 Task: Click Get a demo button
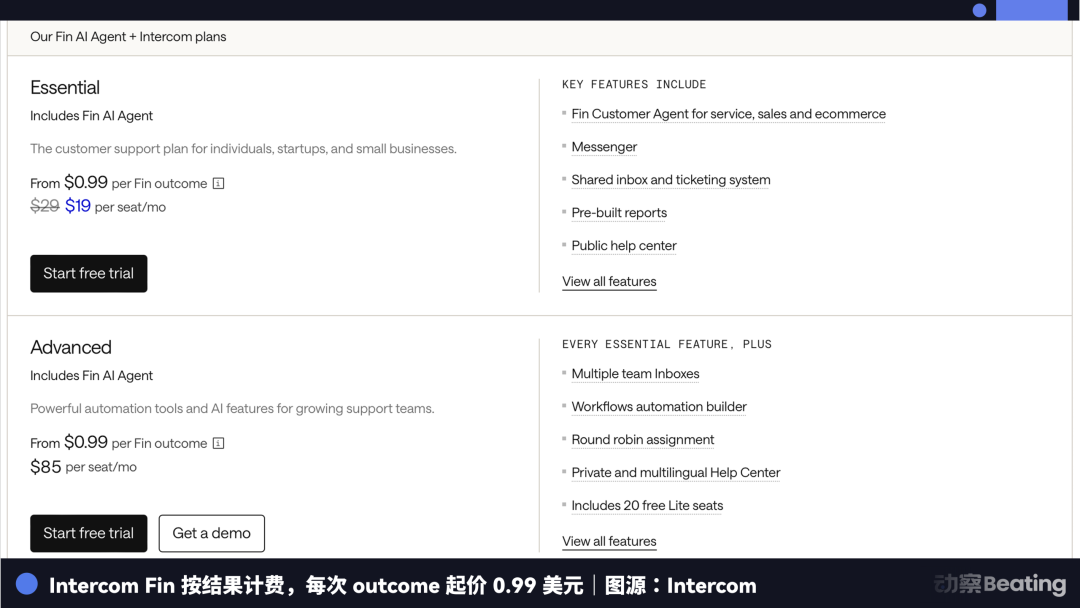(211, 533)
